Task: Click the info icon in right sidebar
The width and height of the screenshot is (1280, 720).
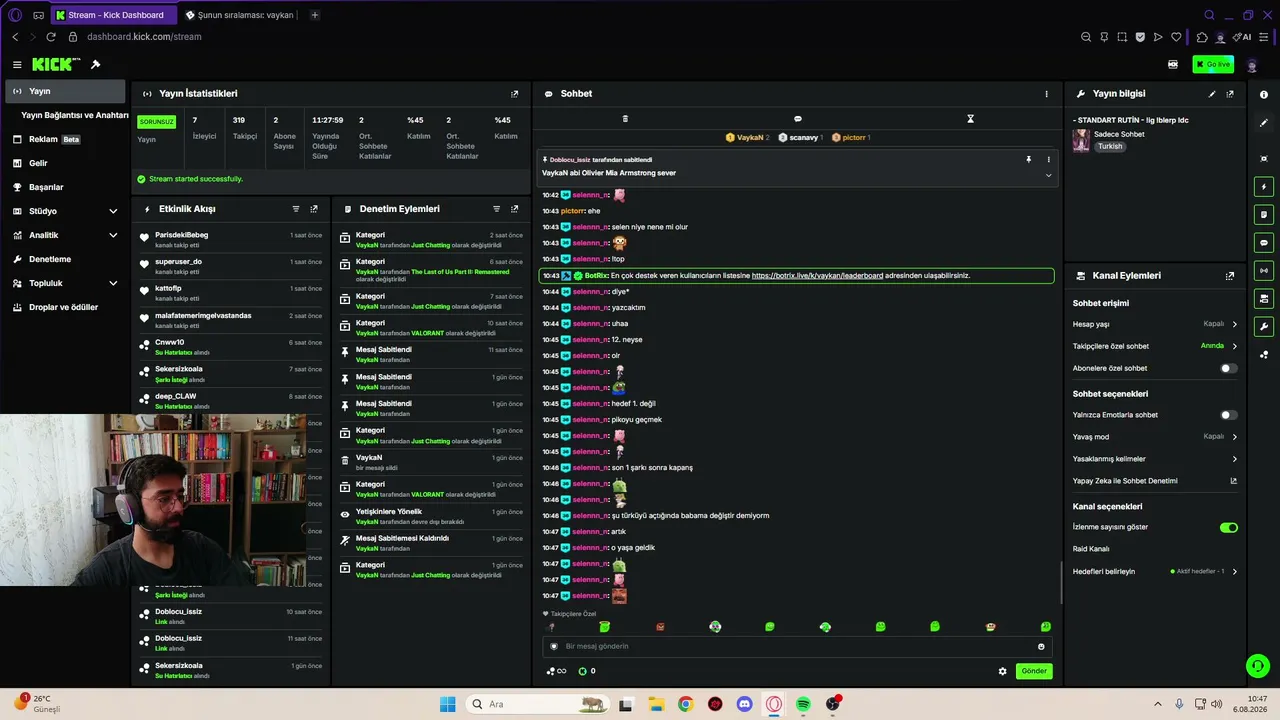Action: [1264, 95]
